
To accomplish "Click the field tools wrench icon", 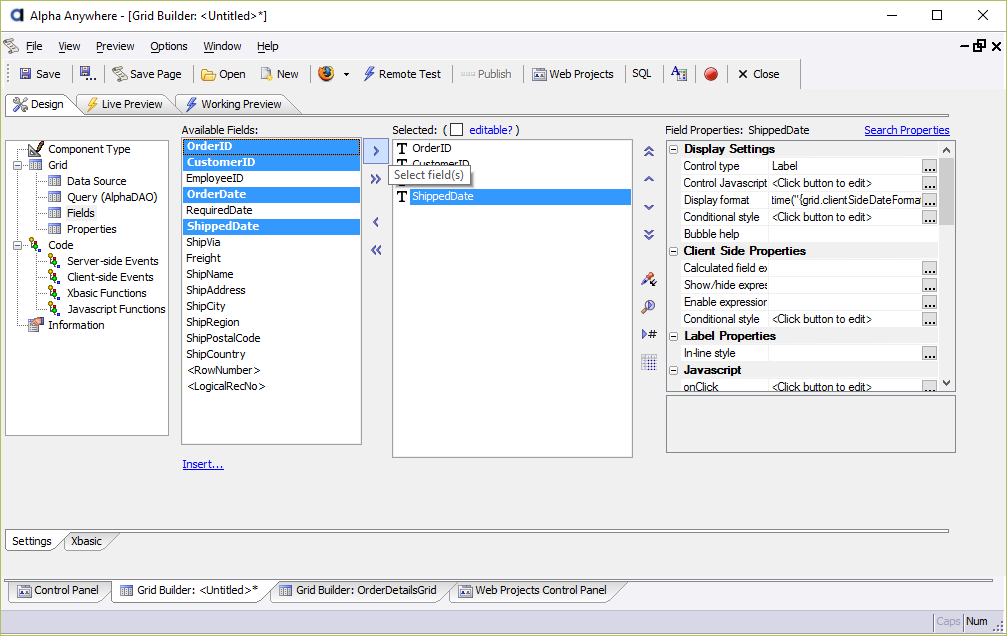I will [x=649, y=279].
